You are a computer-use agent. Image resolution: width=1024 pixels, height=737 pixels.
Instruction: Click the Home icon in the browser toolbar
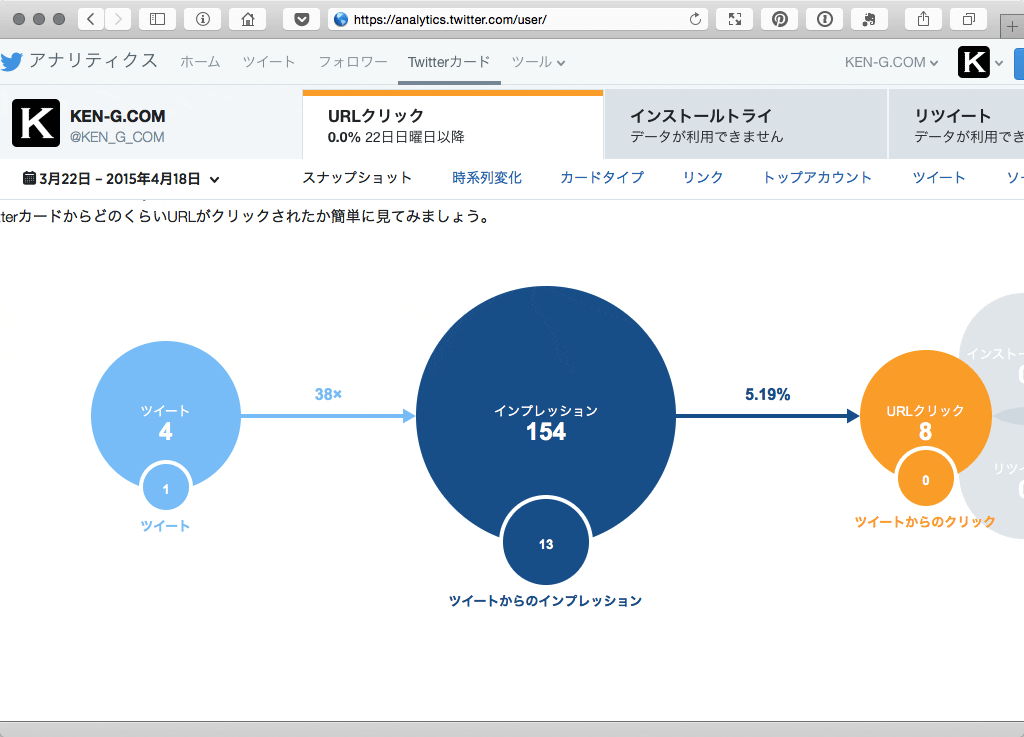pos(247,18)
